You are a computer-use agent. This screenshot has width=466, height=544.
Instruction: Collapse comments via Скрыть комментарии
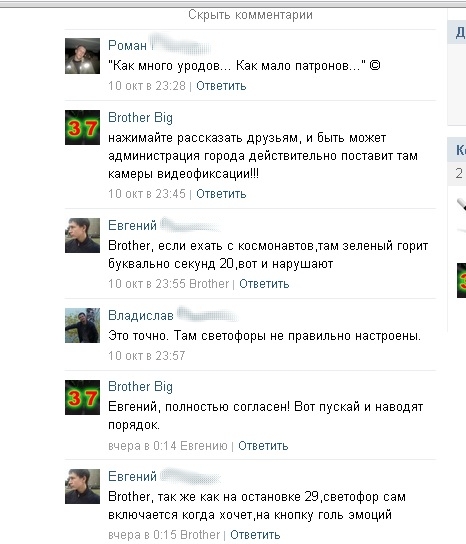250,15
